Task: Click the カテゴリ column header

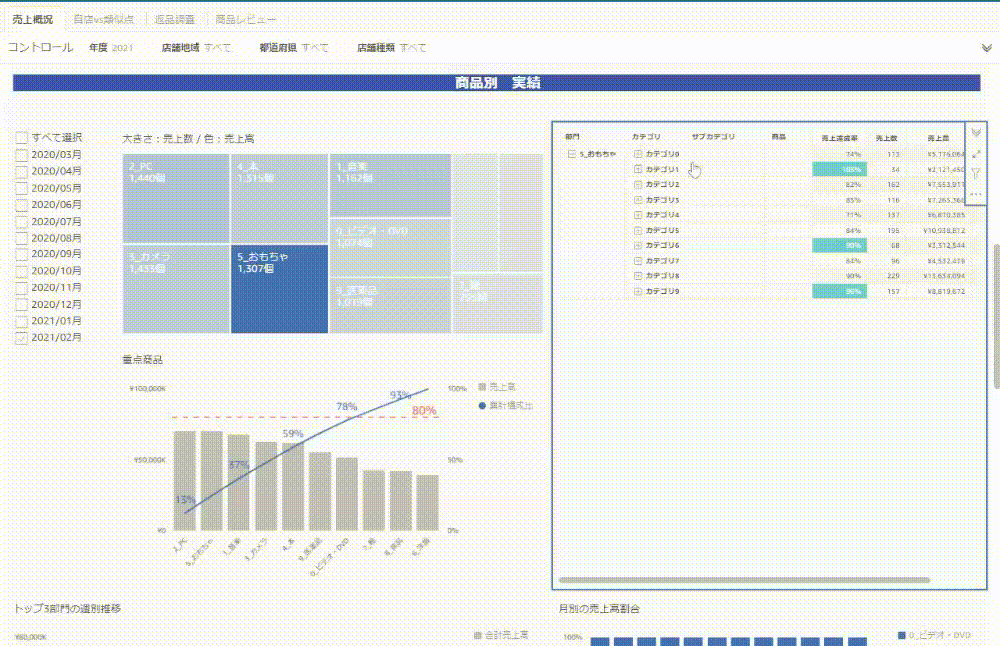Action: point(646,136)
